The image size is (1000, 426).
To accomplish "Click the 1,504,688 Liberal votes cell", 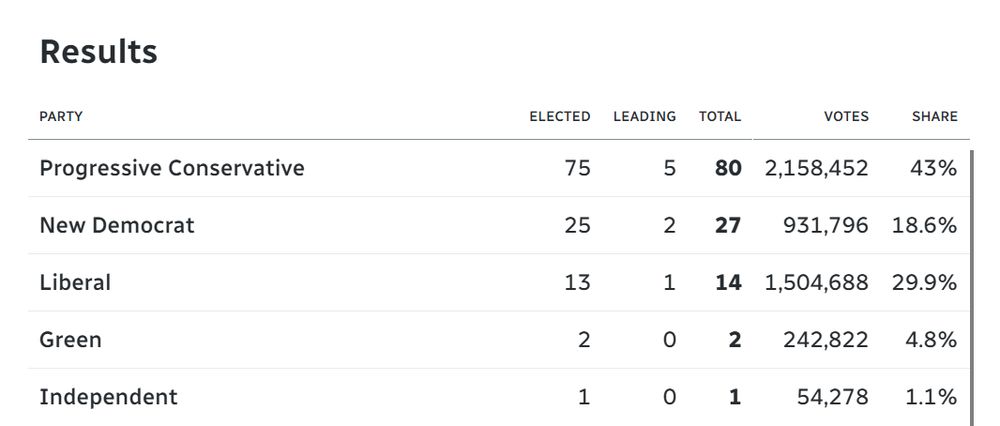I will point(816,283).
